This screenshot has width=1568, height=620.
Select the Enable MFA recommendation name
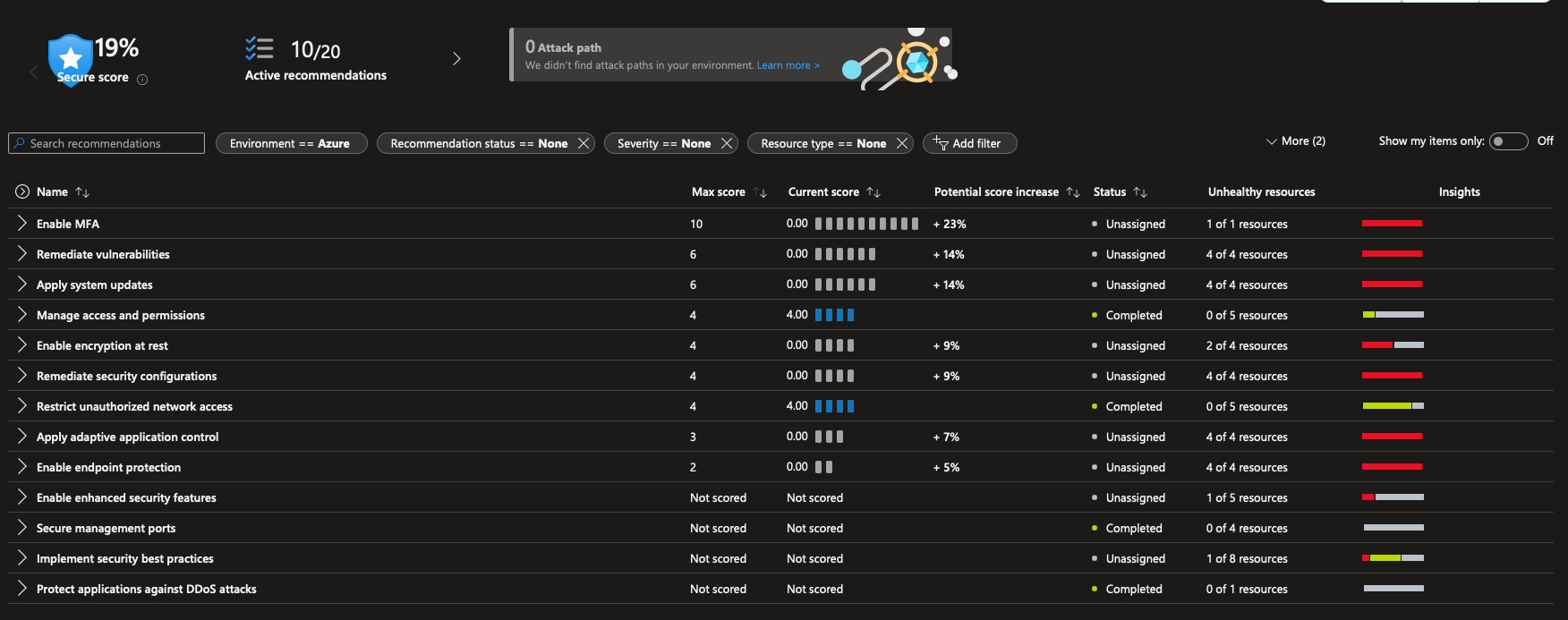(x=68, y=224)
